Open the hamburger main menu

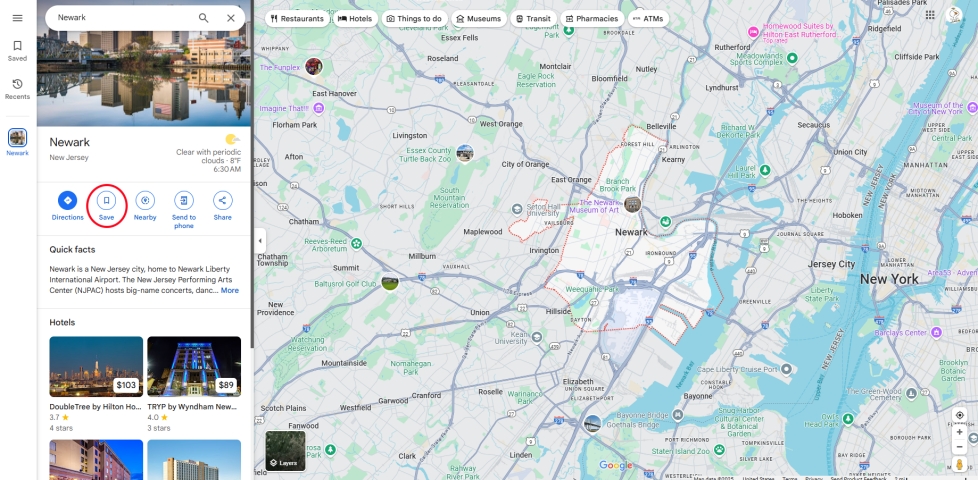[17, 18]
